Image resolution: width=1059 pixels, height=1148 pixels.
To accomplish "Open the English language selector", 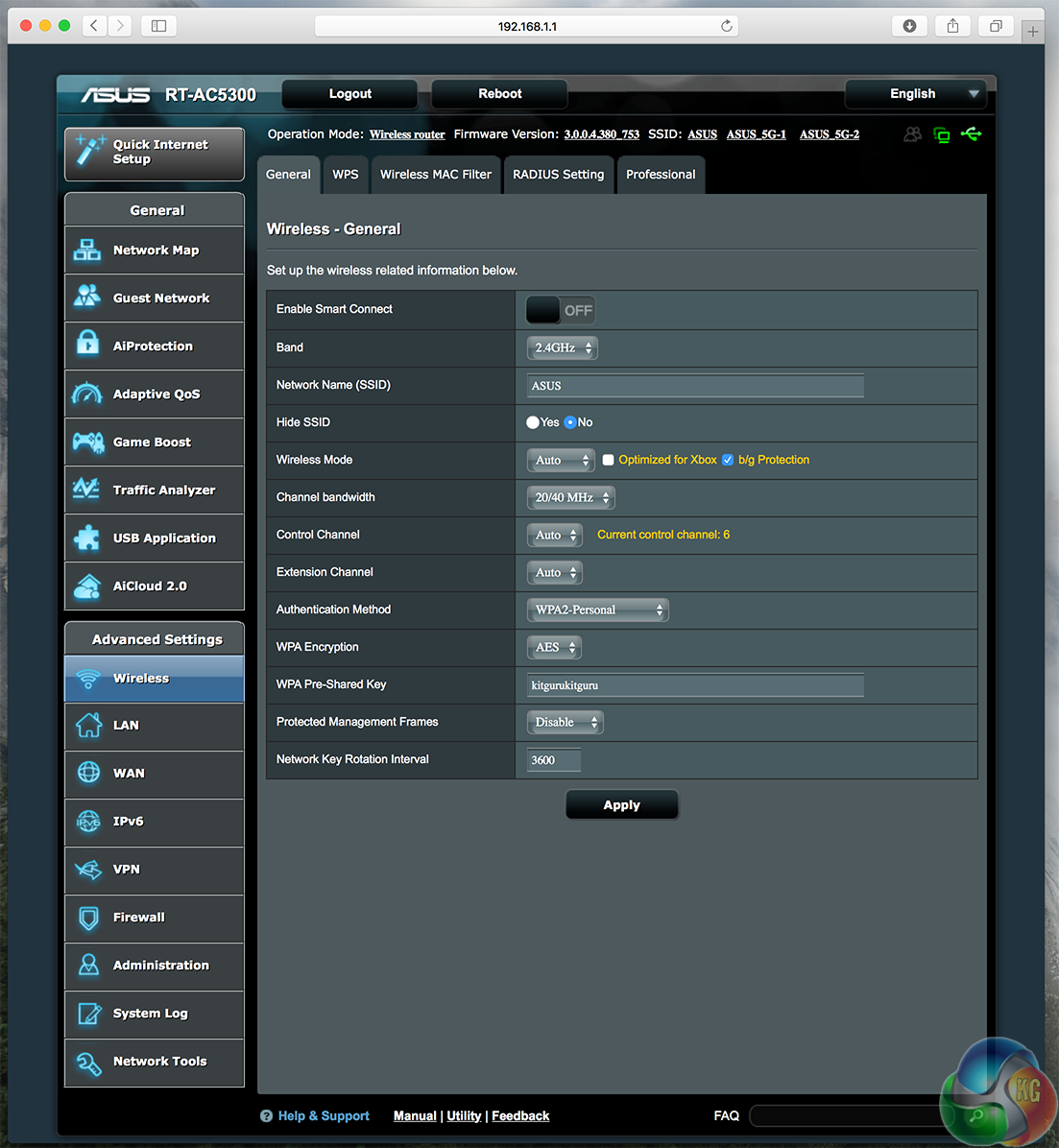I will click(x=914, y=93).
